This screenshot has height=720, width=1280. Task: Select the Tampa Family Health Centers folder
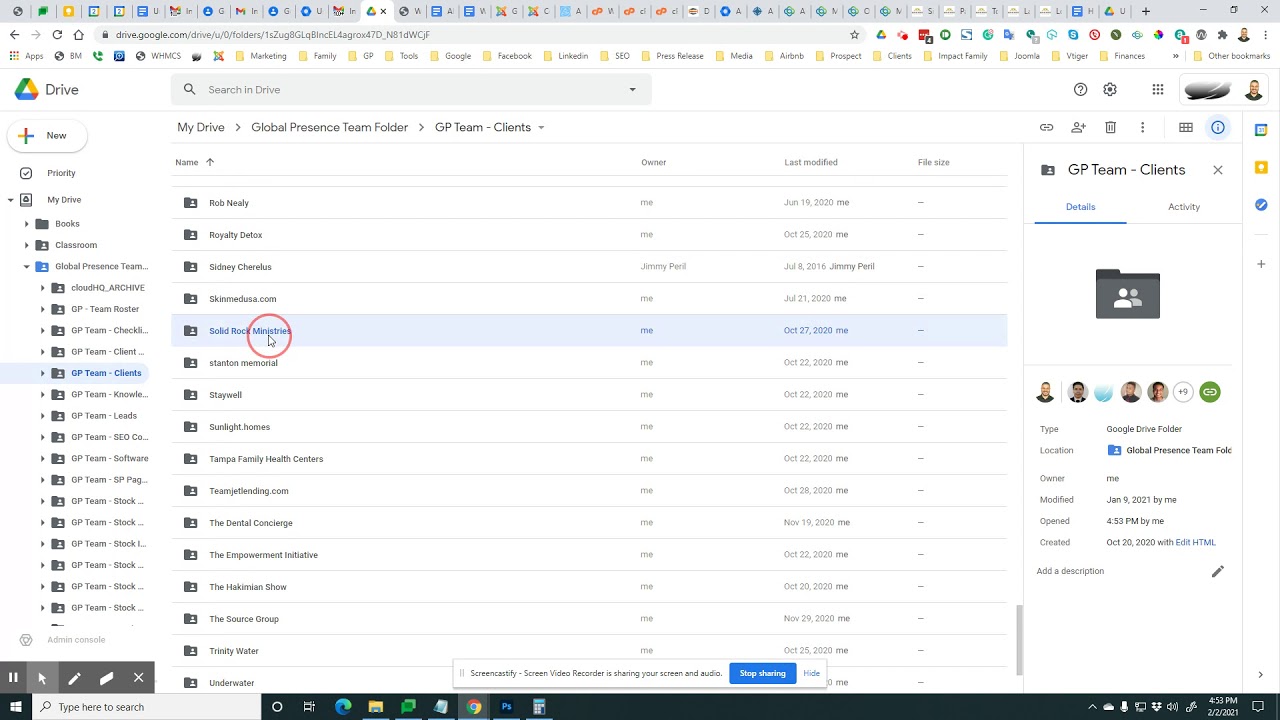point(589,459)
